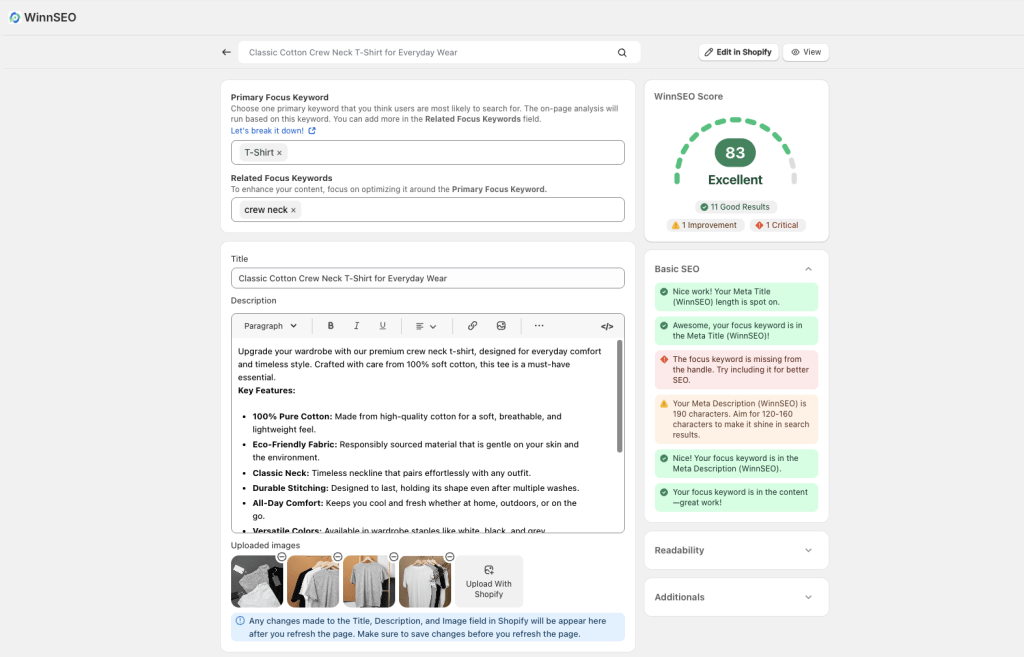Viewport: 1024px width, 657px height.
Task: Click the 1 Critical badge
Action: 777,225
